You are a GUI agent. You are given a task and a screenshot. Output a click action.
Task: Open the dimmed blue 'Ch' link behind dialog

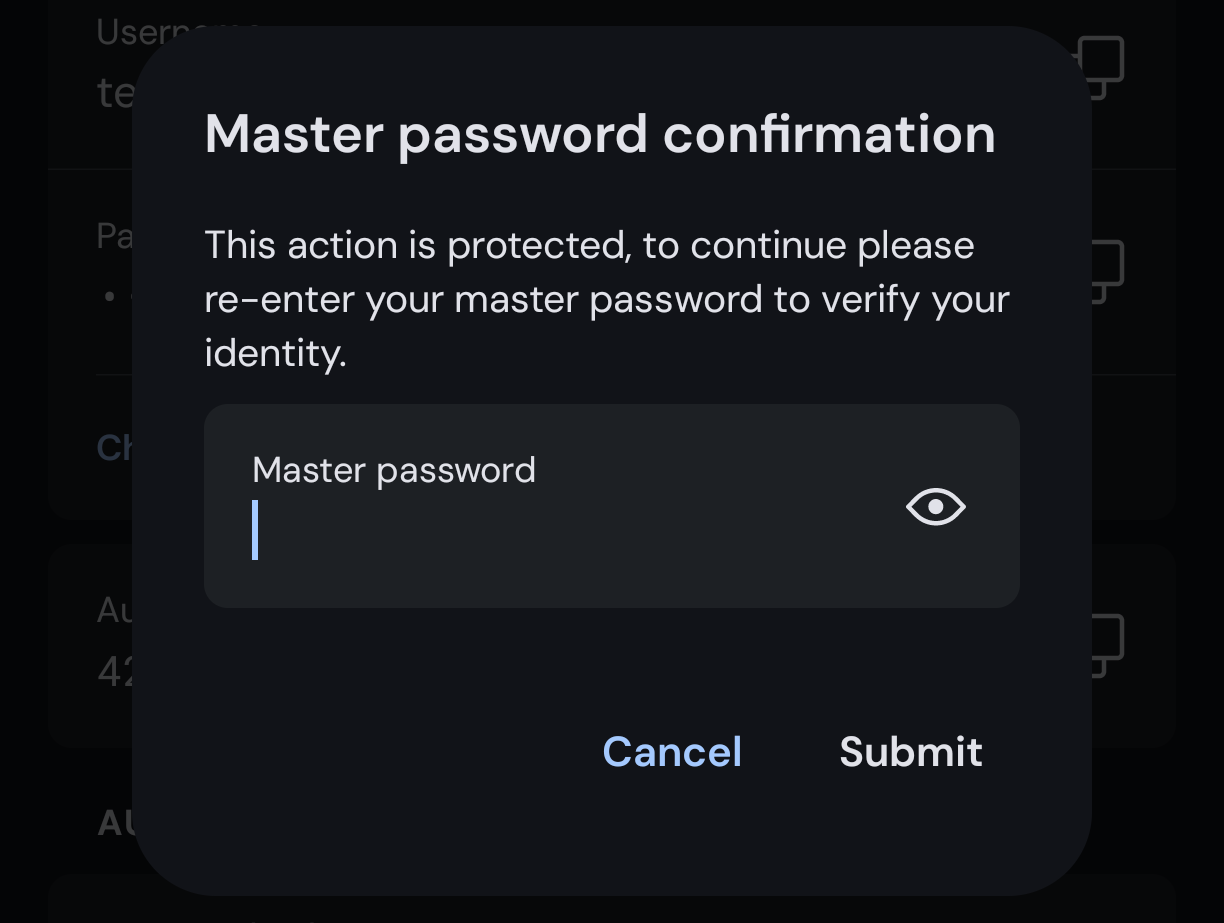[x=115, y=447]
